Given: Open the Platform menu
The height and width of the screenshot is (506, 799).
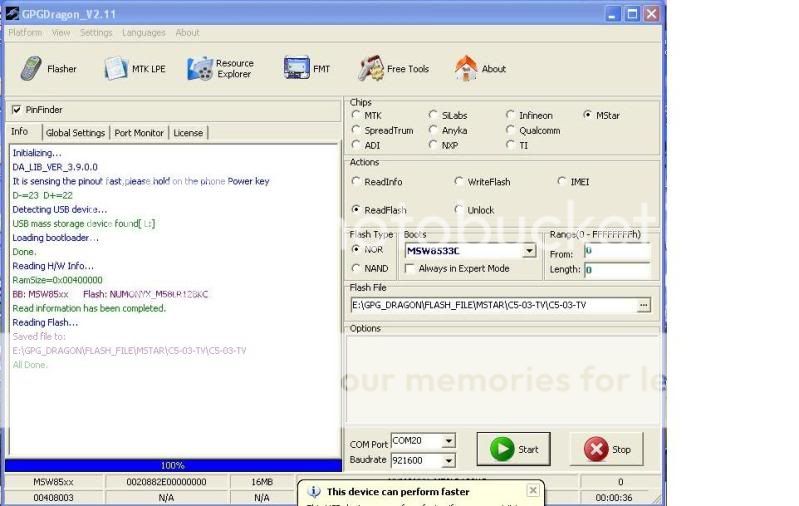Looking at the screenshot, I should pyautogui.click(x=25, y=33).
